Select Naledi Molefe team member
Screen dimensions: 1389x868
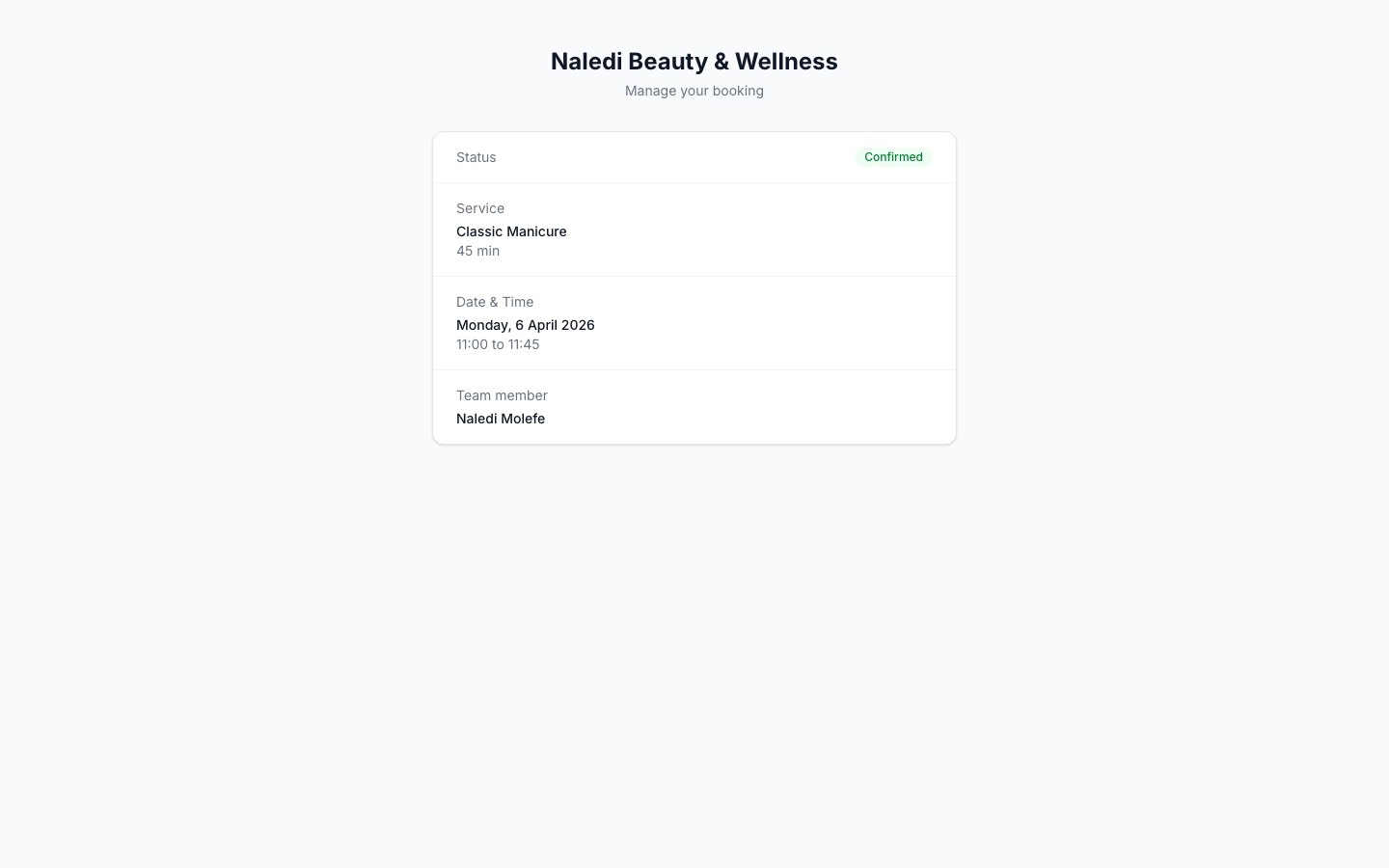coord(500,419)
